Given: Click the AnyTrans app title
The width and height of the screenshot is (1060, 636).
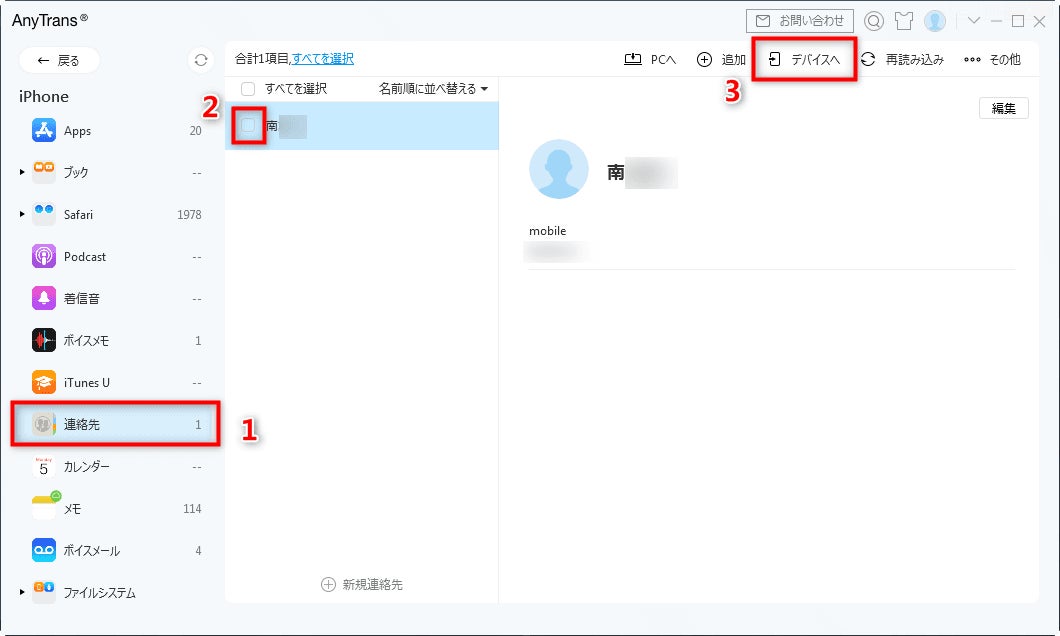Looking at the screenshot, I should point(49,20).
